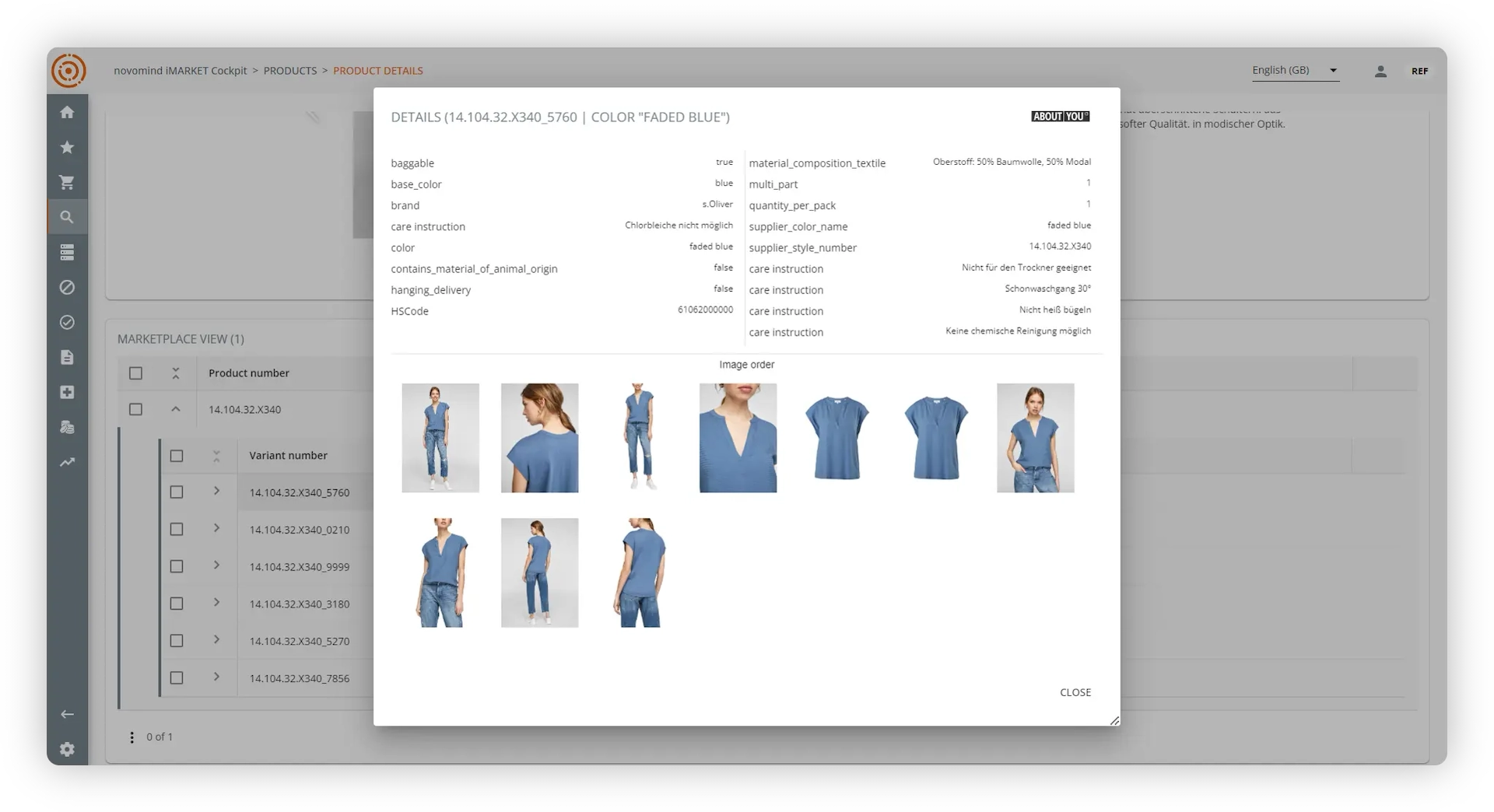
Task: Collapse sidebar with the left arrow
Action: coord(67,714)
